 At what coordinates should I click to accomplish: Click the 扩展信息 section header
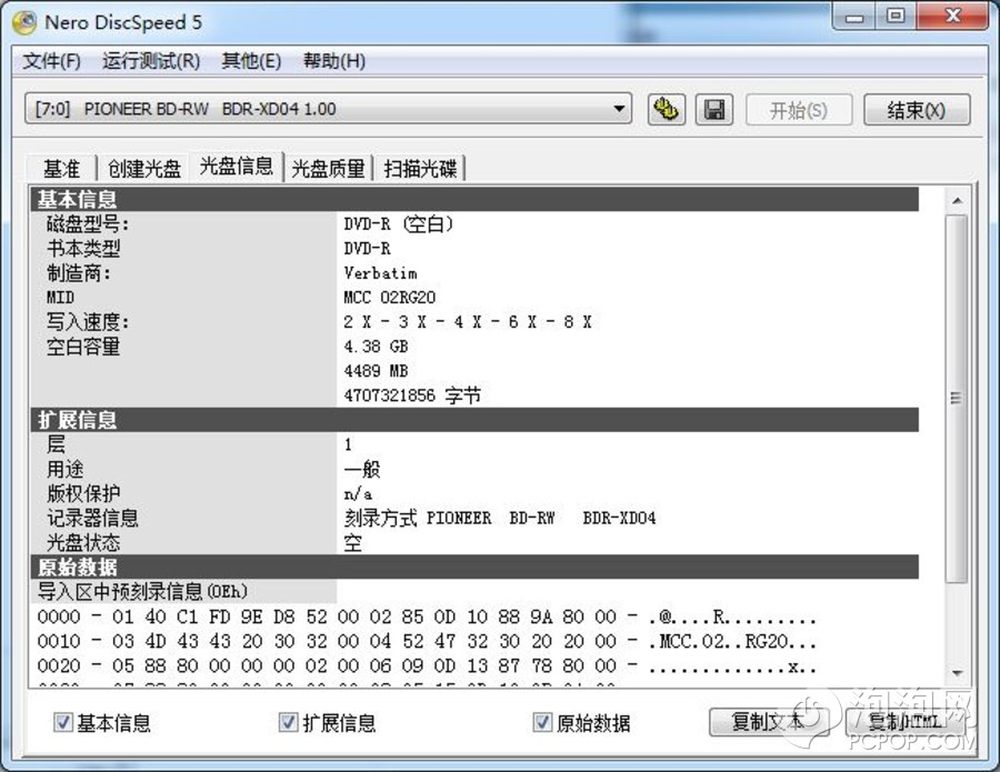pyautogui.click(x=474, y=420)
